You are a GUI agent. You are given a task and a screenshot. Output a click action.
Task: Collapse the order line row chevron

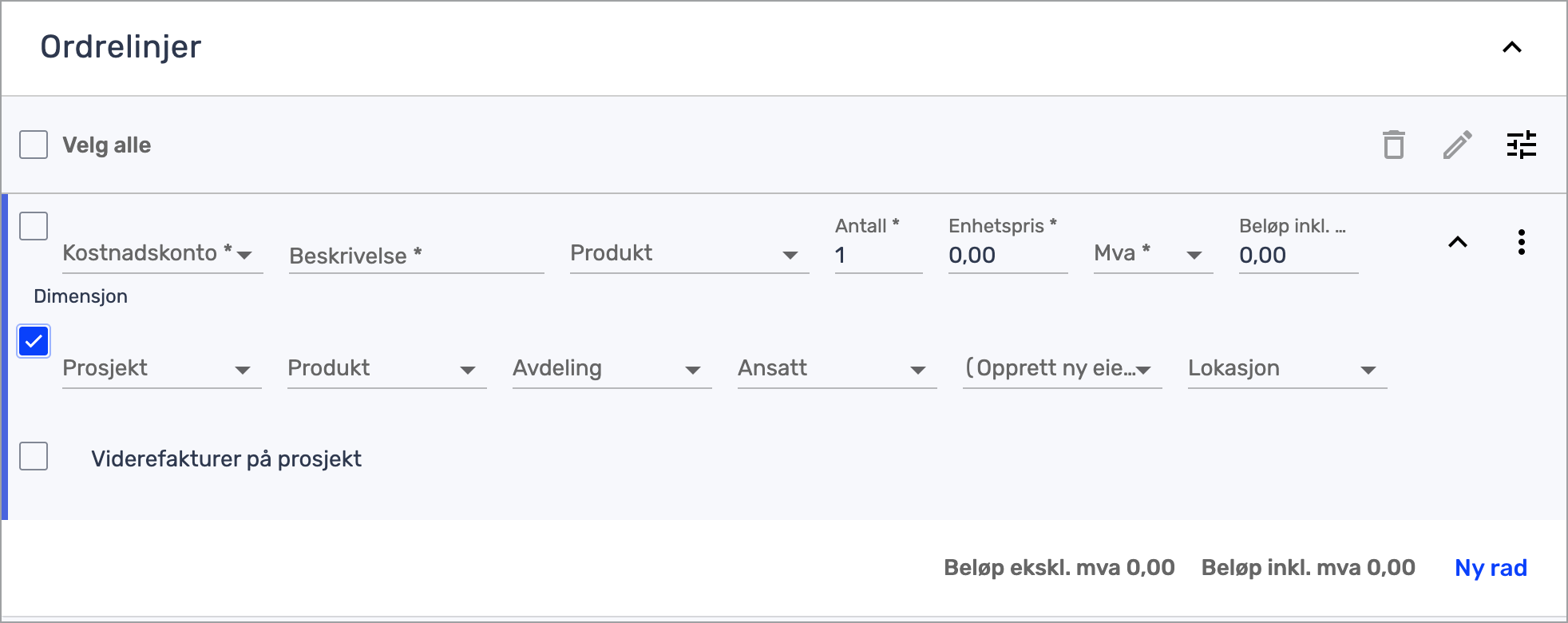(1457, 242)
